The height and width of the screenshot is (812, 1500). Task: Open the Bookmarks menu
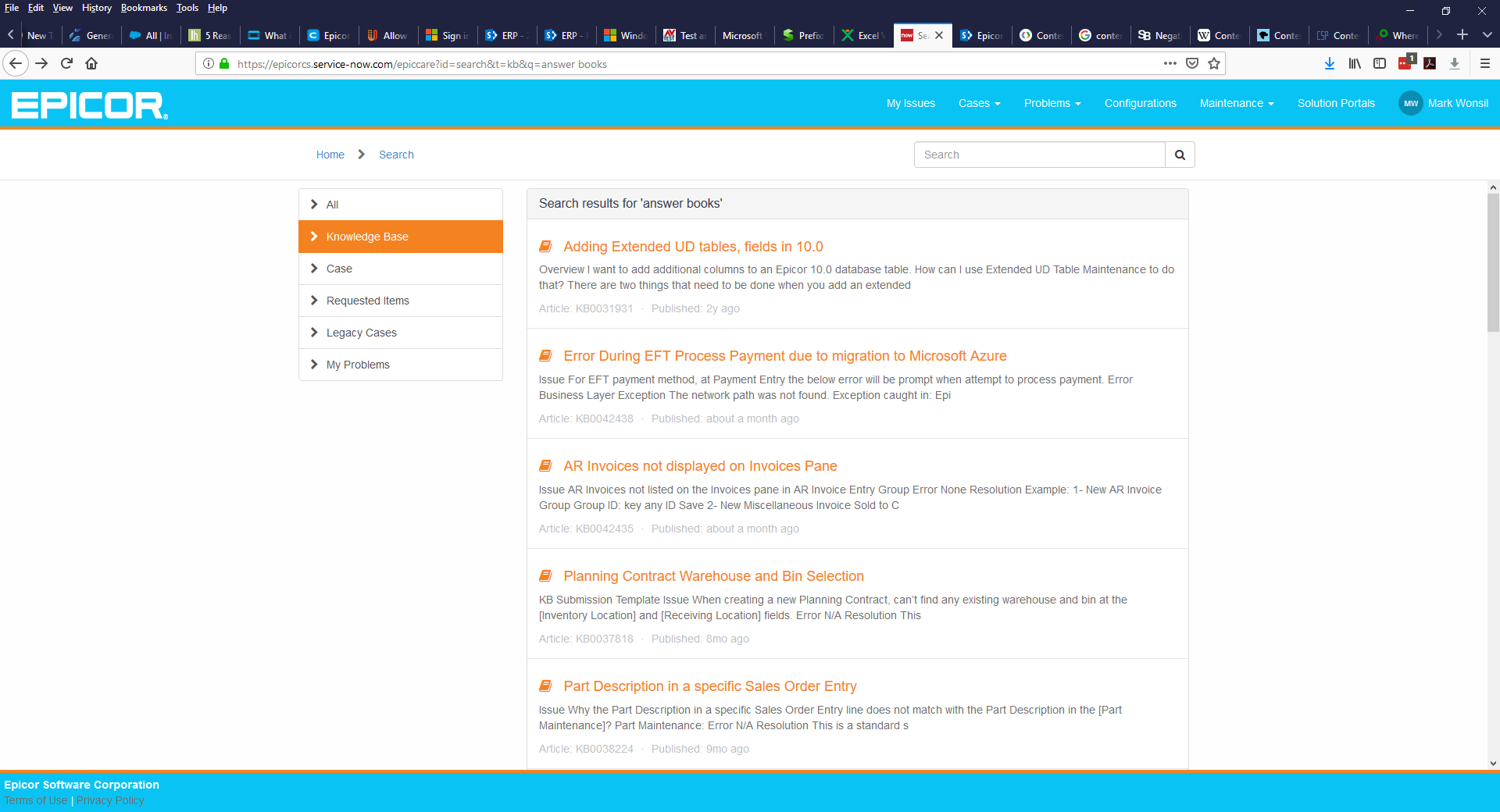click(144, 8)
